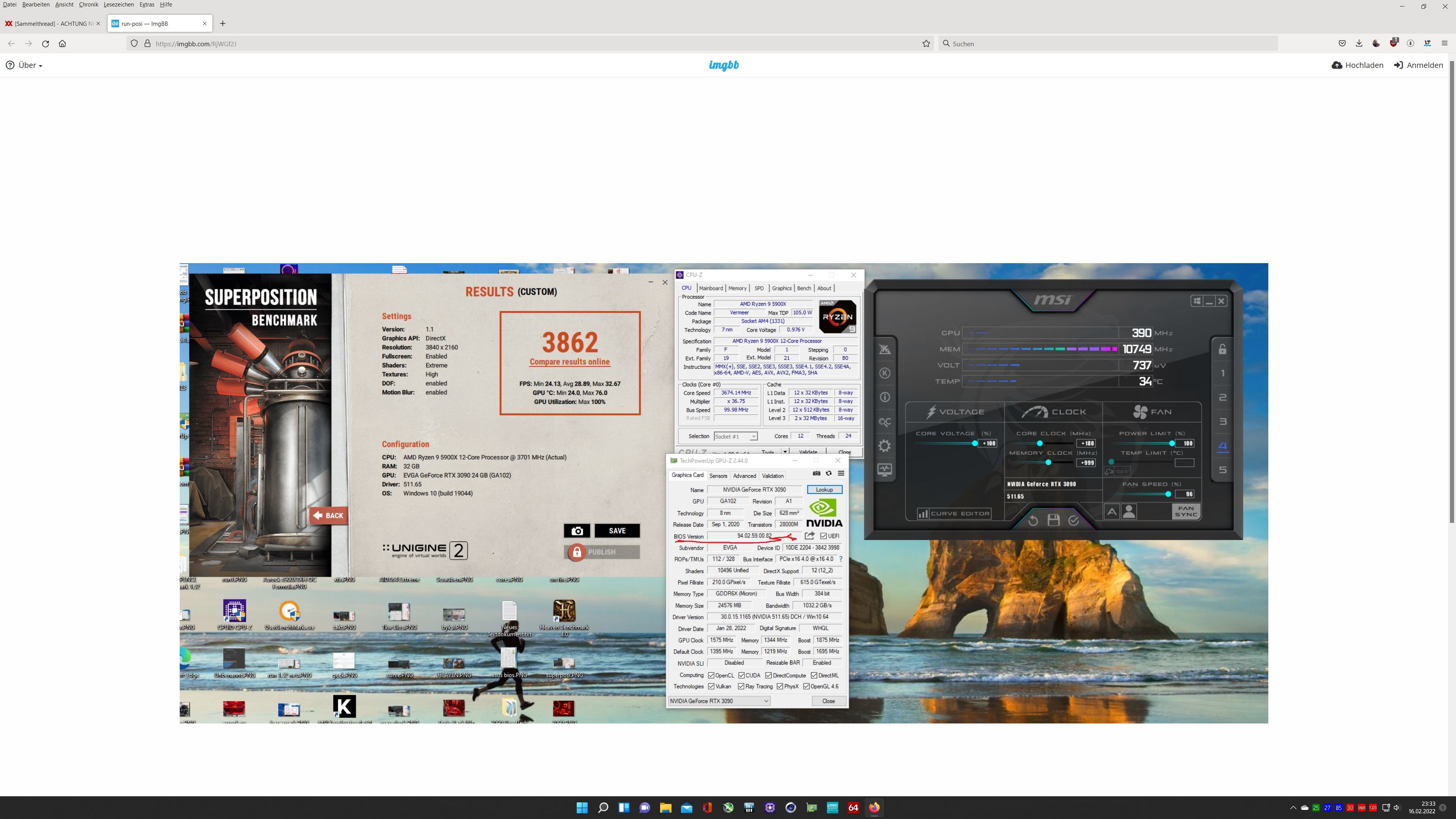Viewport: 1456px width, 819px height.
Task: Toggle the OpenGL 4.6 checkbox in GPU-Z
Action: click(806, 686)
